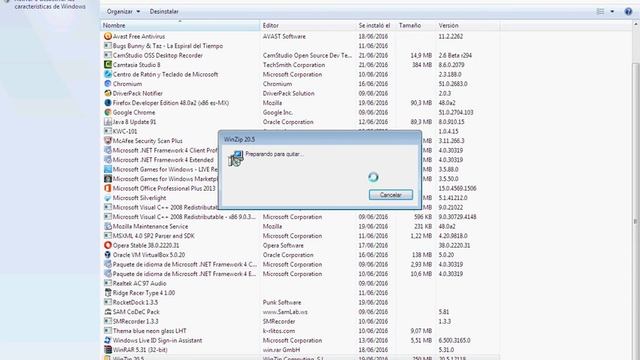Click the Mozilla Maintenance Service icon
The width and height of the screenshot is (640, 360).
[x=108, y=226]
